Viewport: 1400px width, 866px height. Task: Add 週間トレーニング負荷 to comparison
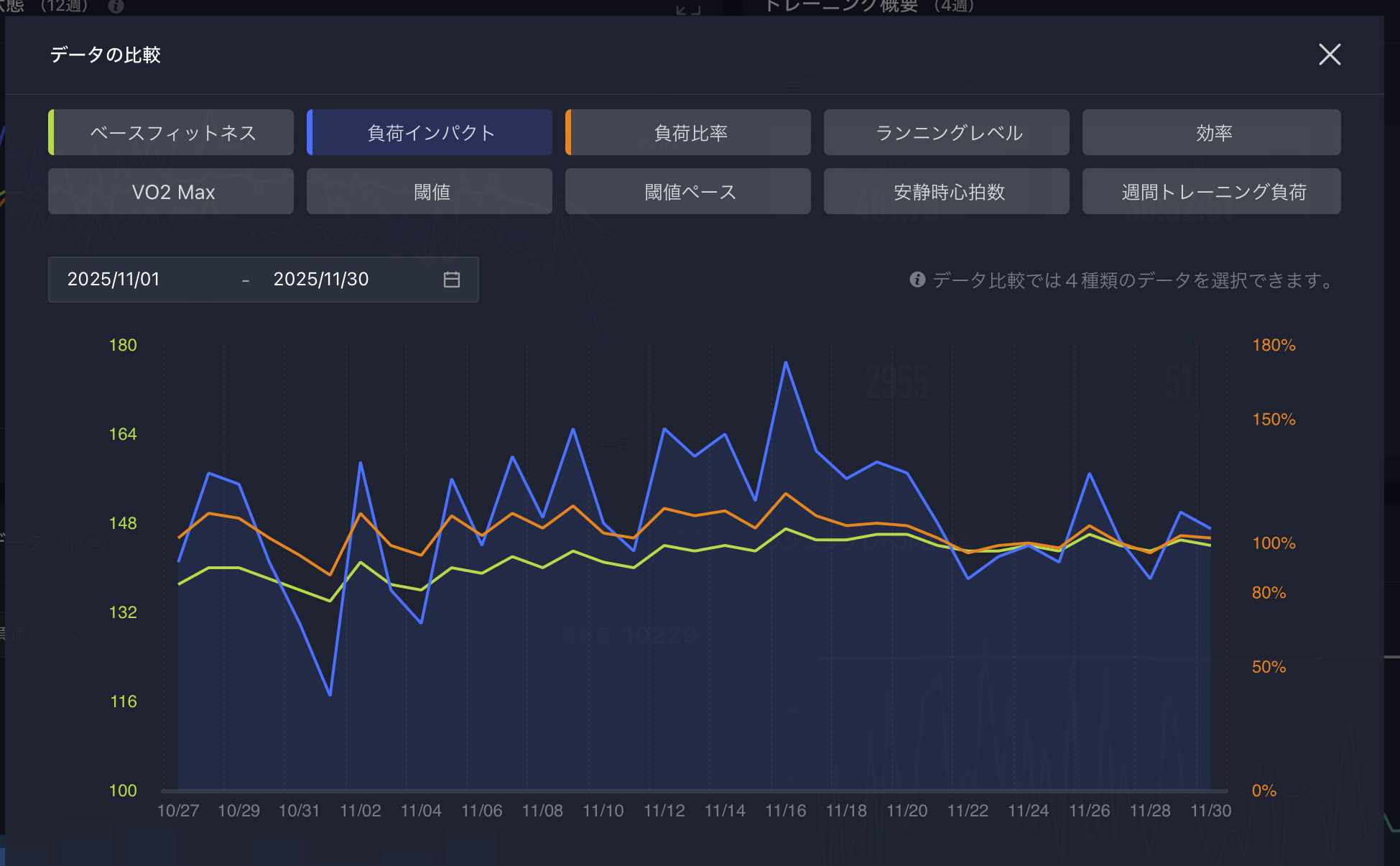click(1212, 192)
